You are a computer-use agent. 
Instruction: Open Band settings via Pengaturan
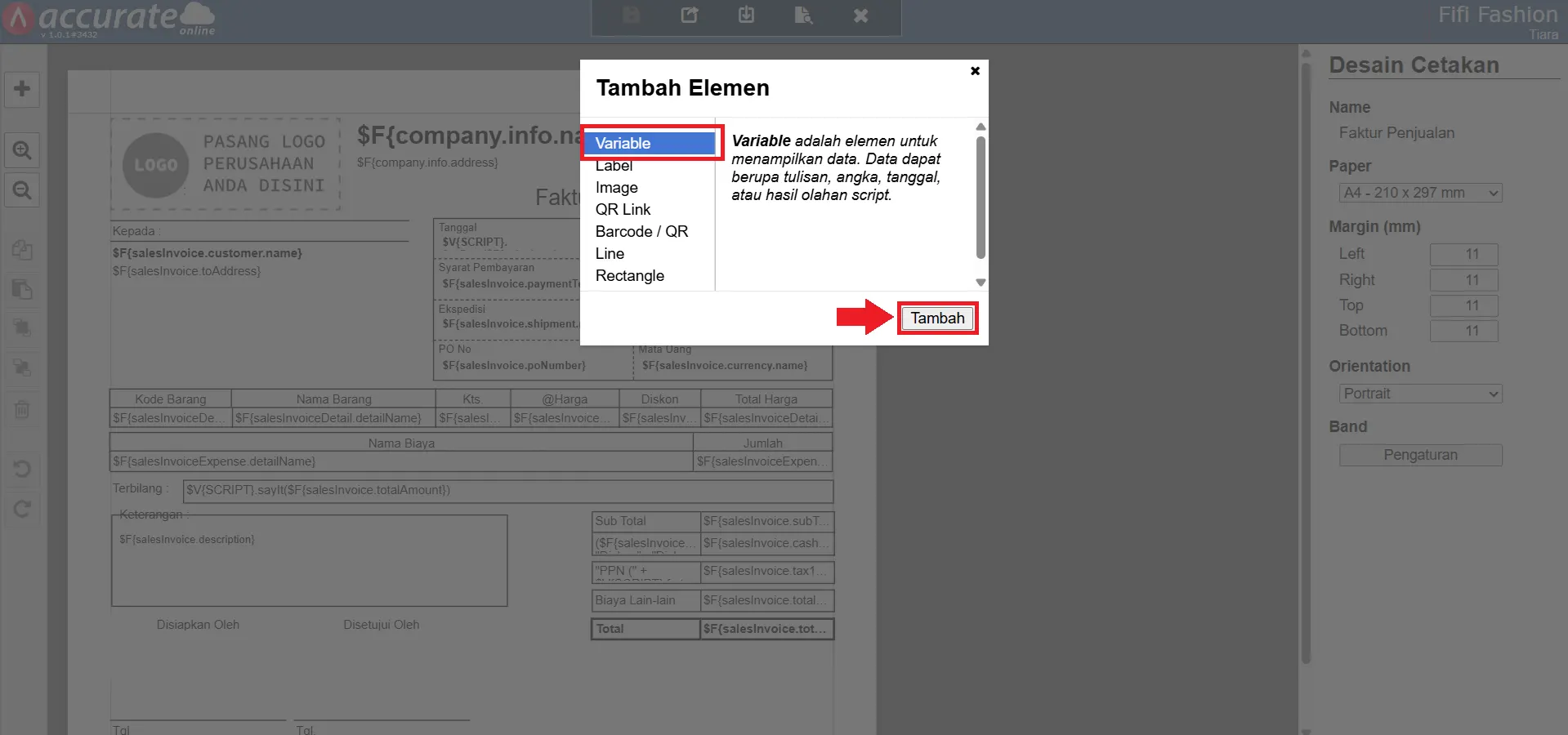click(1420, 455)
